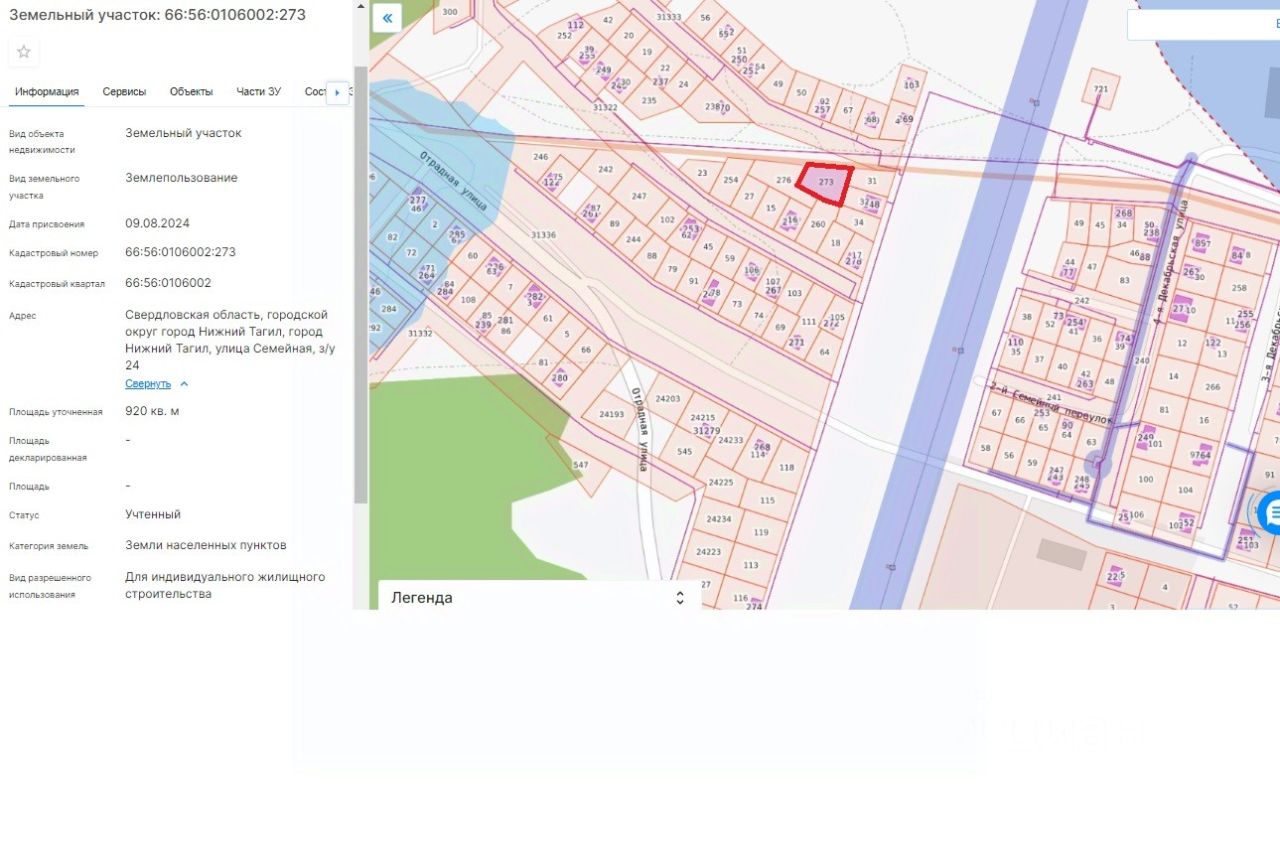The width and height of the screenshot is (1280, 854).
Task: Click parcel 547 near the green area
Action: coord(580,465)
